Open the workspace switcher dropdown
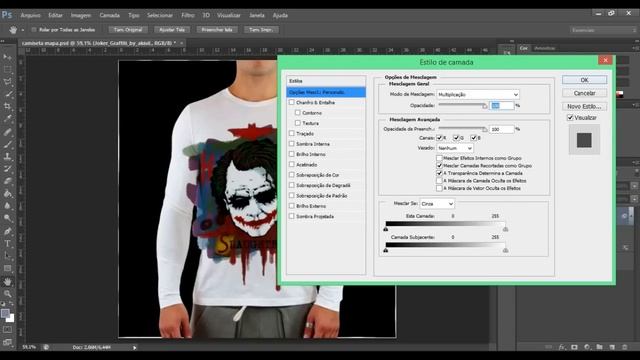 [x=603, y=30]
